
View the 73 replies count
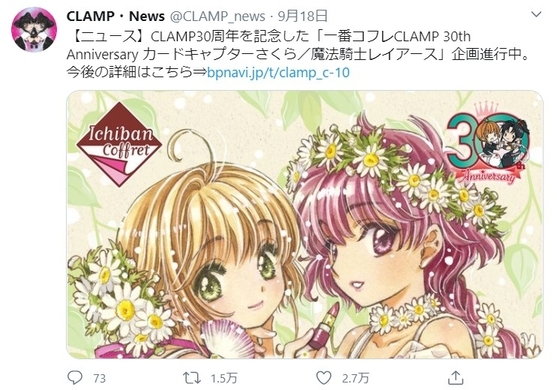[x=99, y=379]
